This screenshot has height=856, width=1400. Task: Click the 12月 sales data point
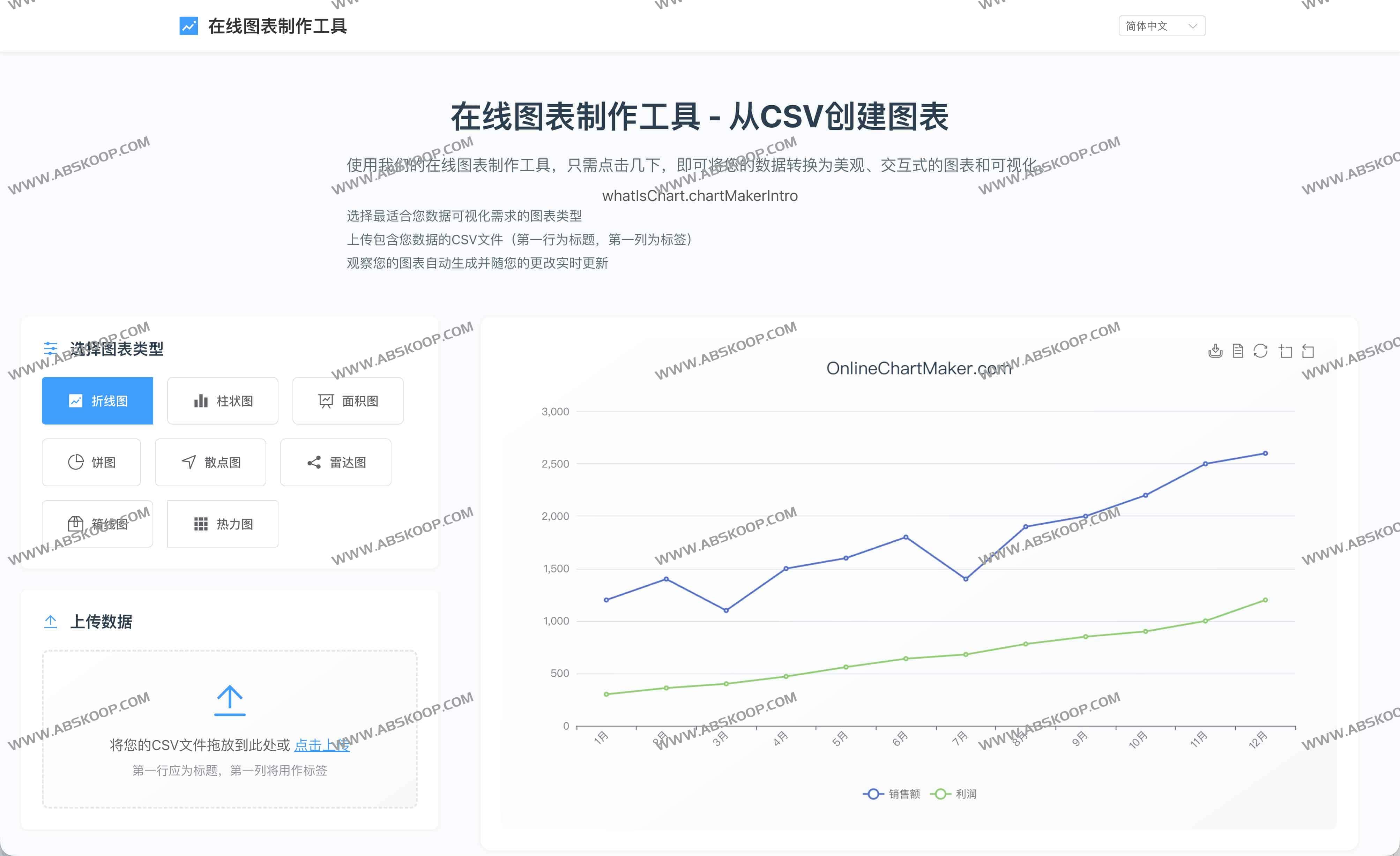[x=1265, y=453]
